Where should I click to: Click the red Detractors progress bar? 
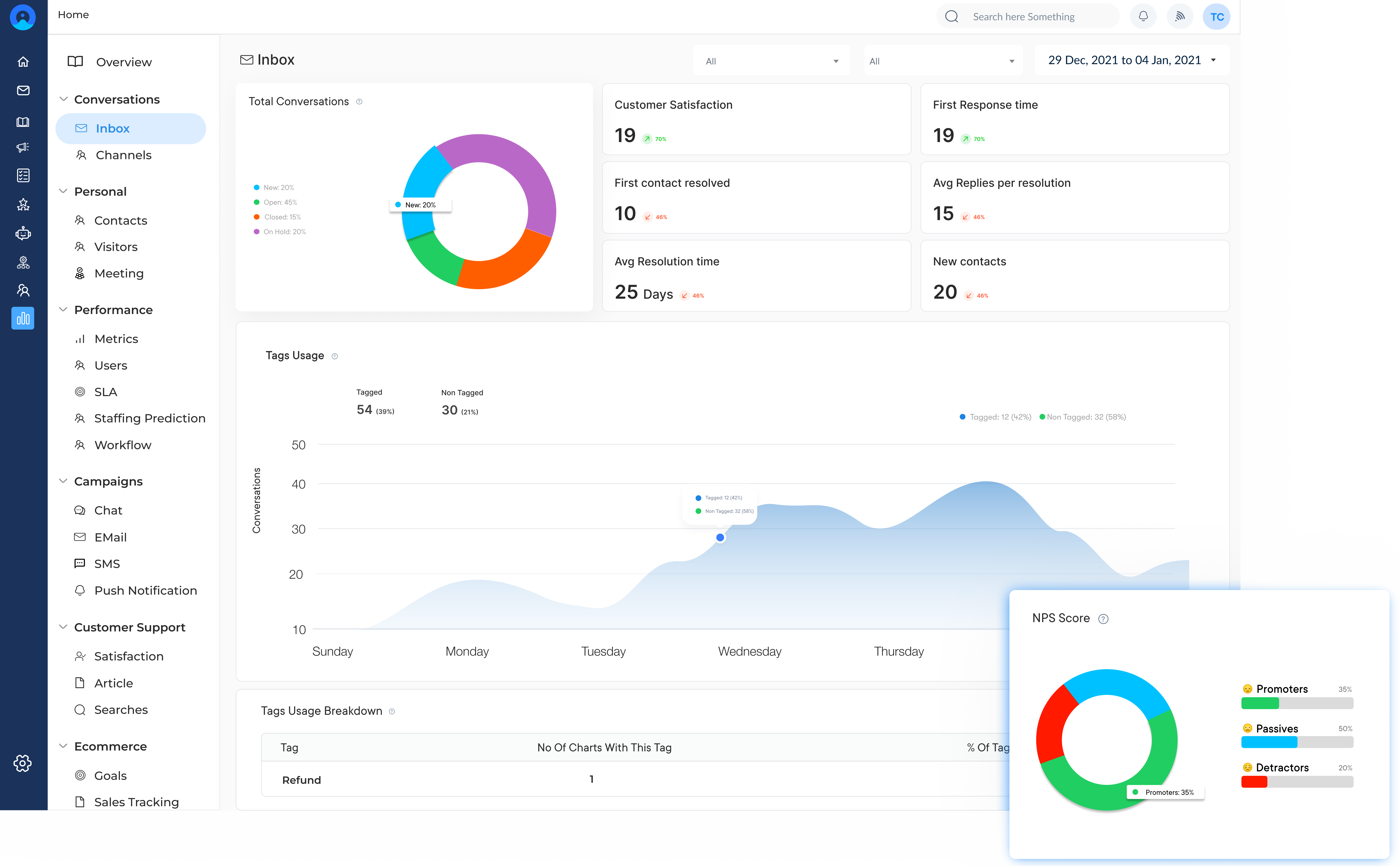coord(1254,782)
